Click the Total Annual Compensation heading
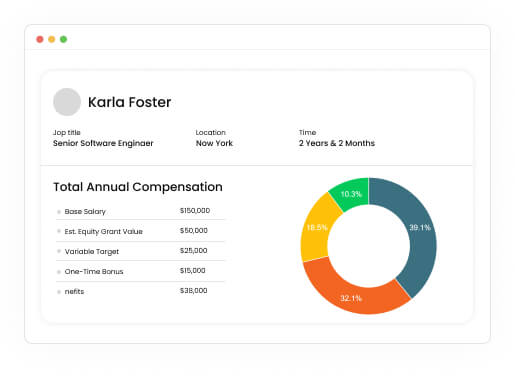 pos(138,187)
